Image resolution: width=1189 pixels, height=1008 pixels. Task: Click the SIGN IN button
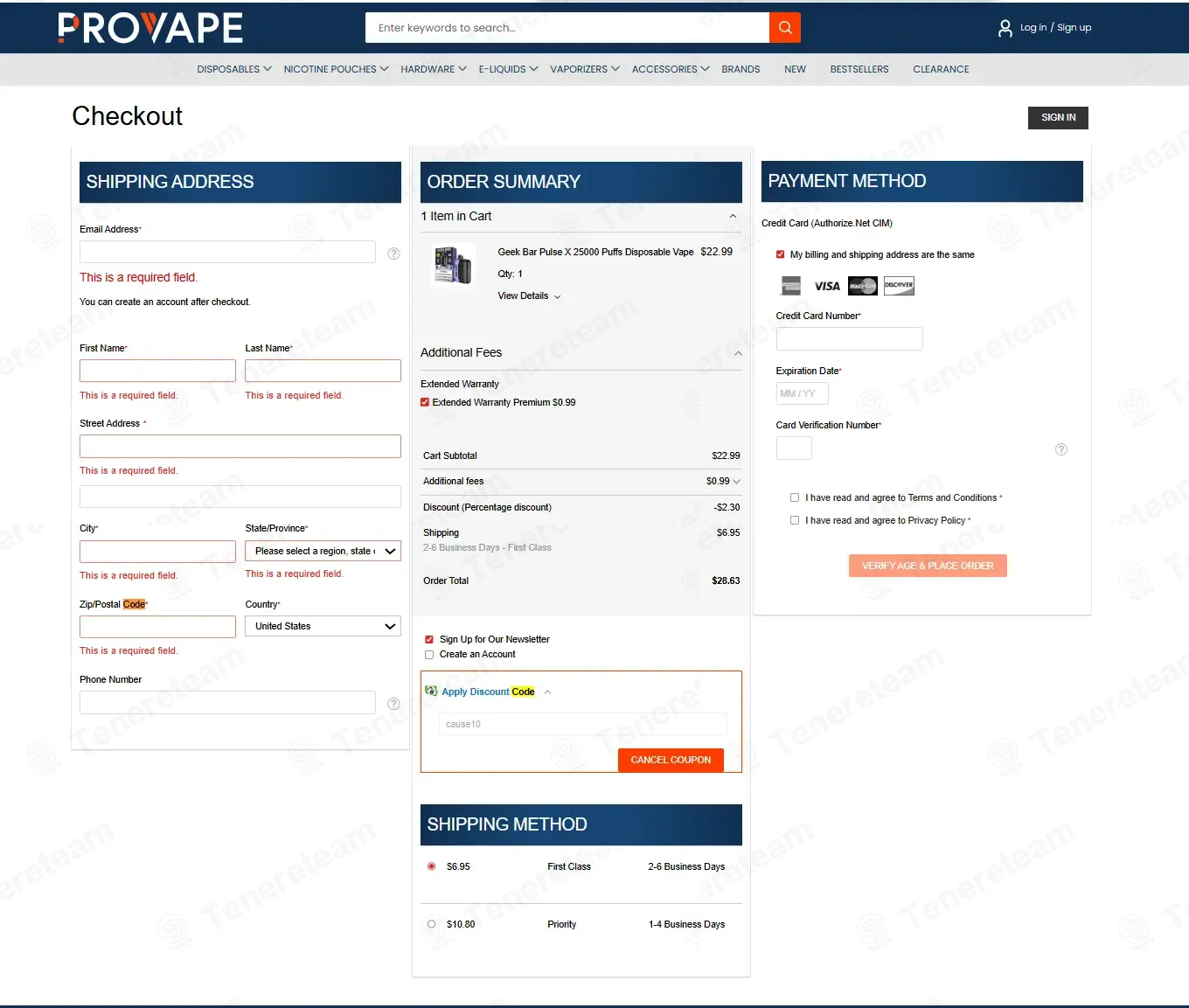click(1058, 118)
